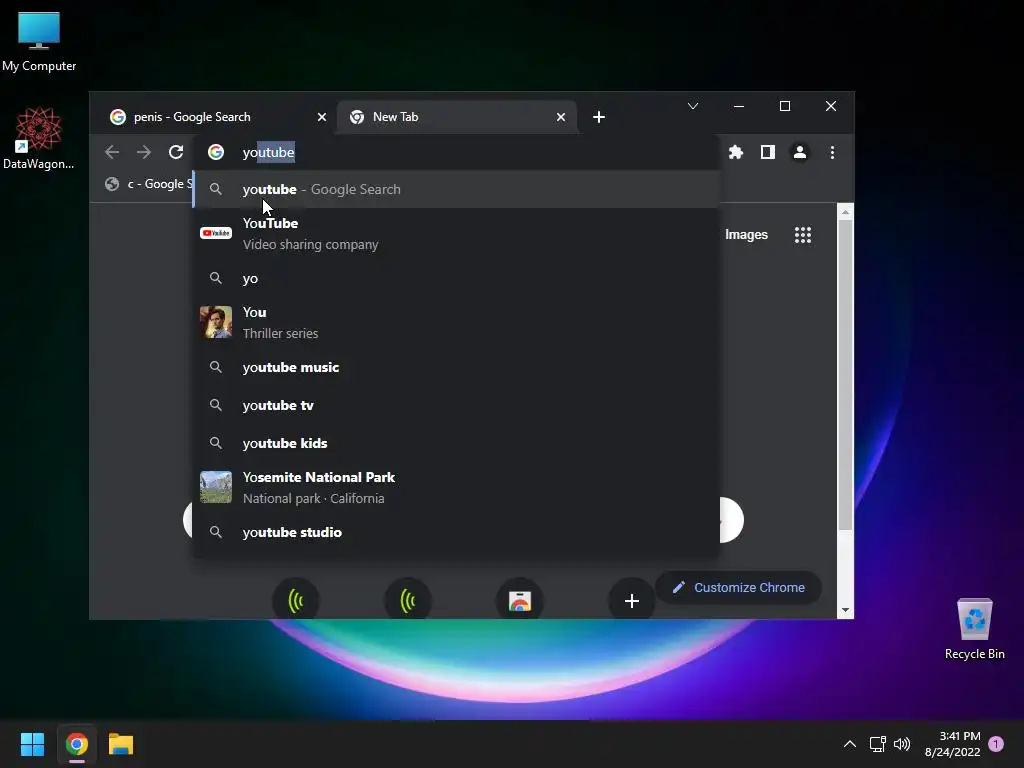Click the Chrome taskbar icon
This screenshot has width=1024, height=768.
click(76, 744)
